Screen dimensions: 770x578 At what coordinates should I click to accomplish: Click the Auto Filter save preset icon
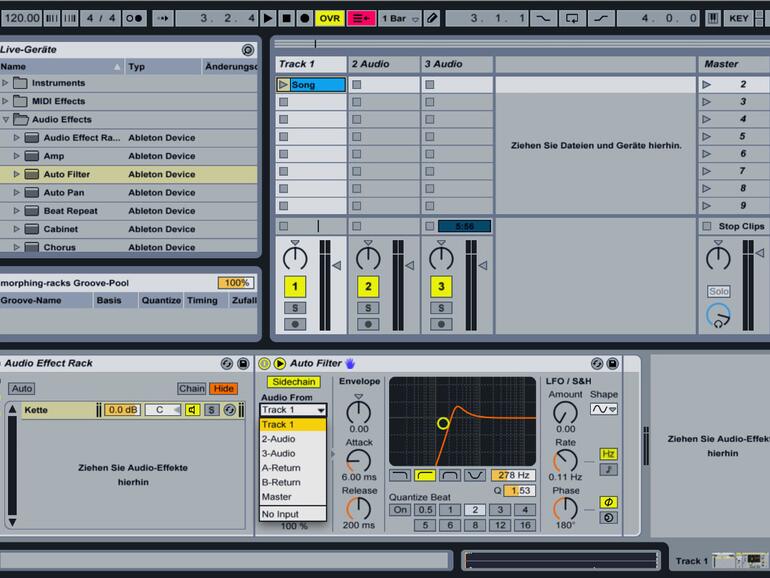pyautogui.click(x=612, y=364)
